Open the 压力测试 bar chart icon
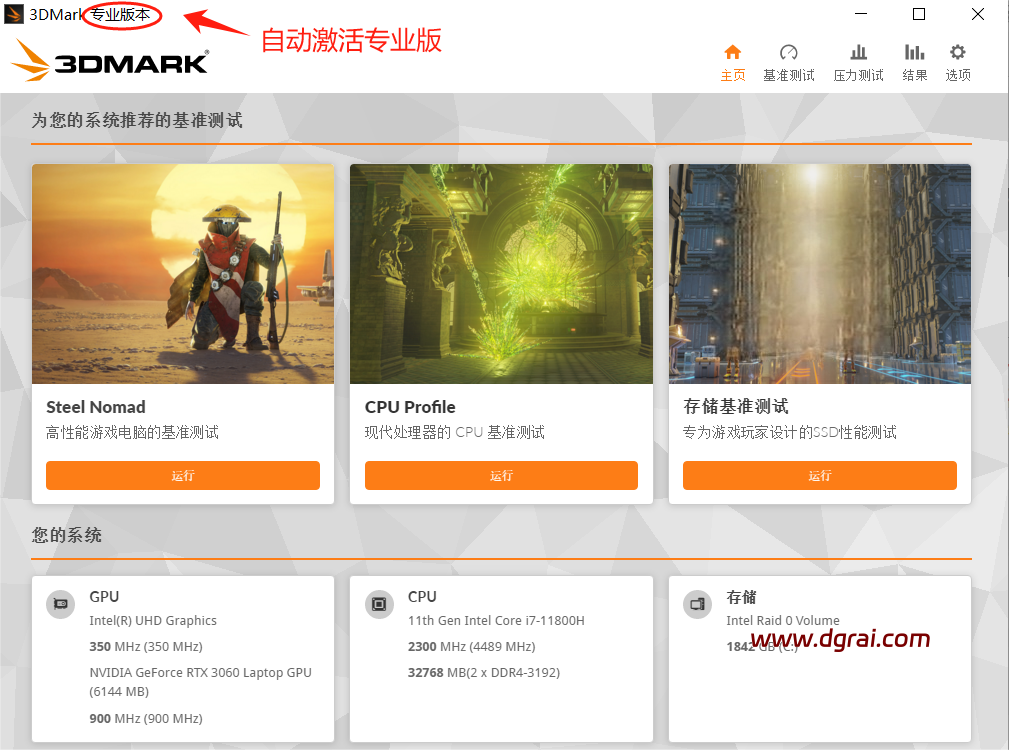 (858, 52)
